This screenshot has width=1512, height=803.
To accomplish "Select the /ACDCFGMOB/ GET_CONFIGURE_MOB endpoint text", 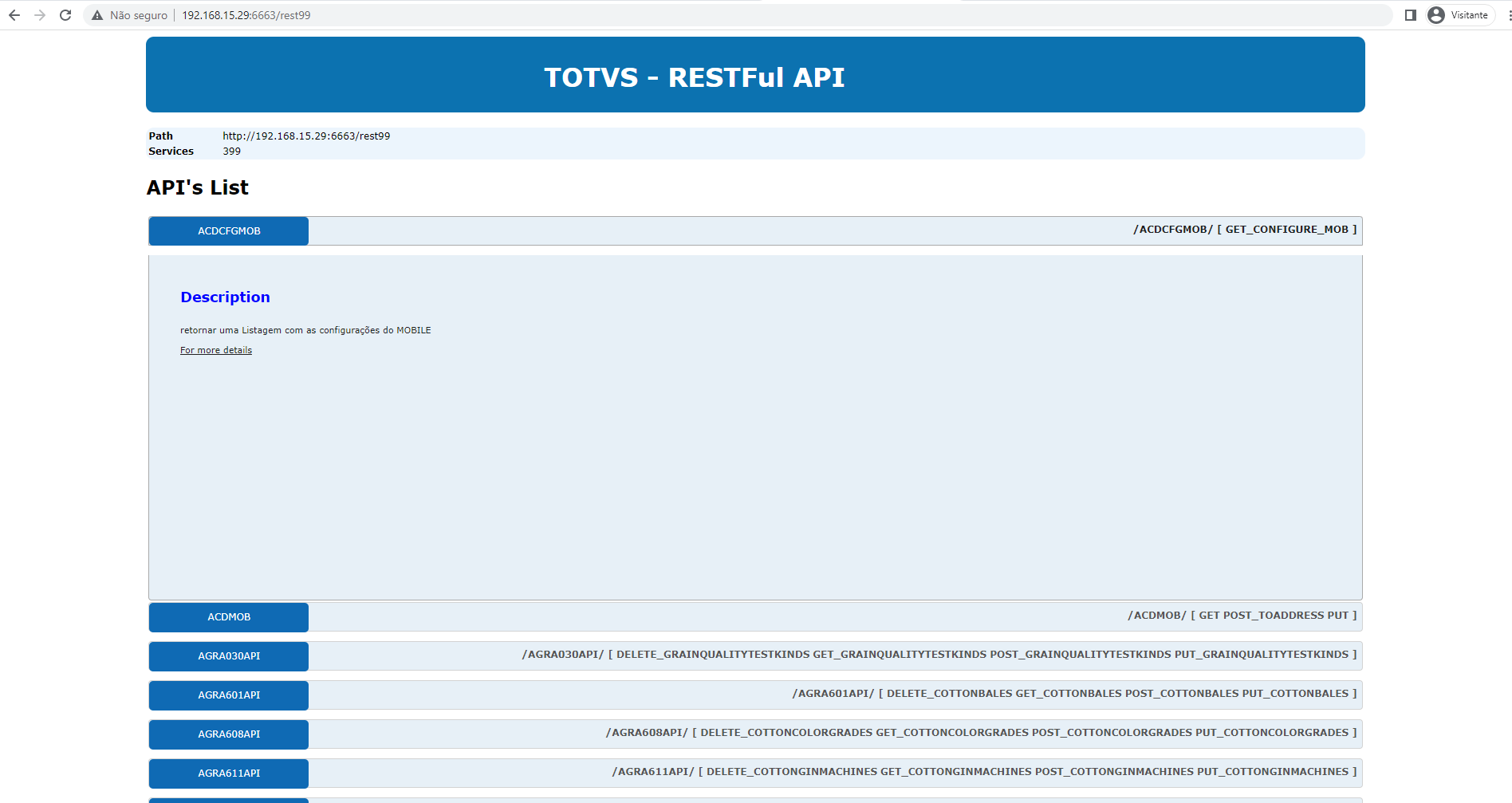I will point(1245,230).
